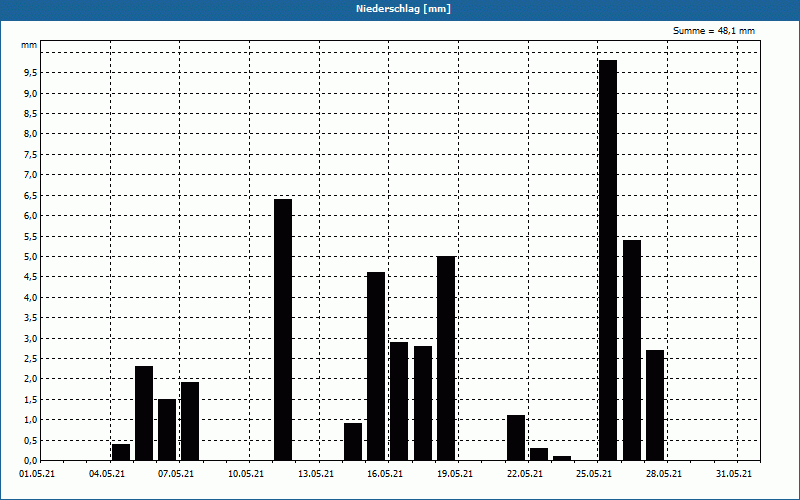Image resolution: width=800 pixels, height=500 pixels.
Task: Select the "04.05.21" date label
Action: pos(107,474)
